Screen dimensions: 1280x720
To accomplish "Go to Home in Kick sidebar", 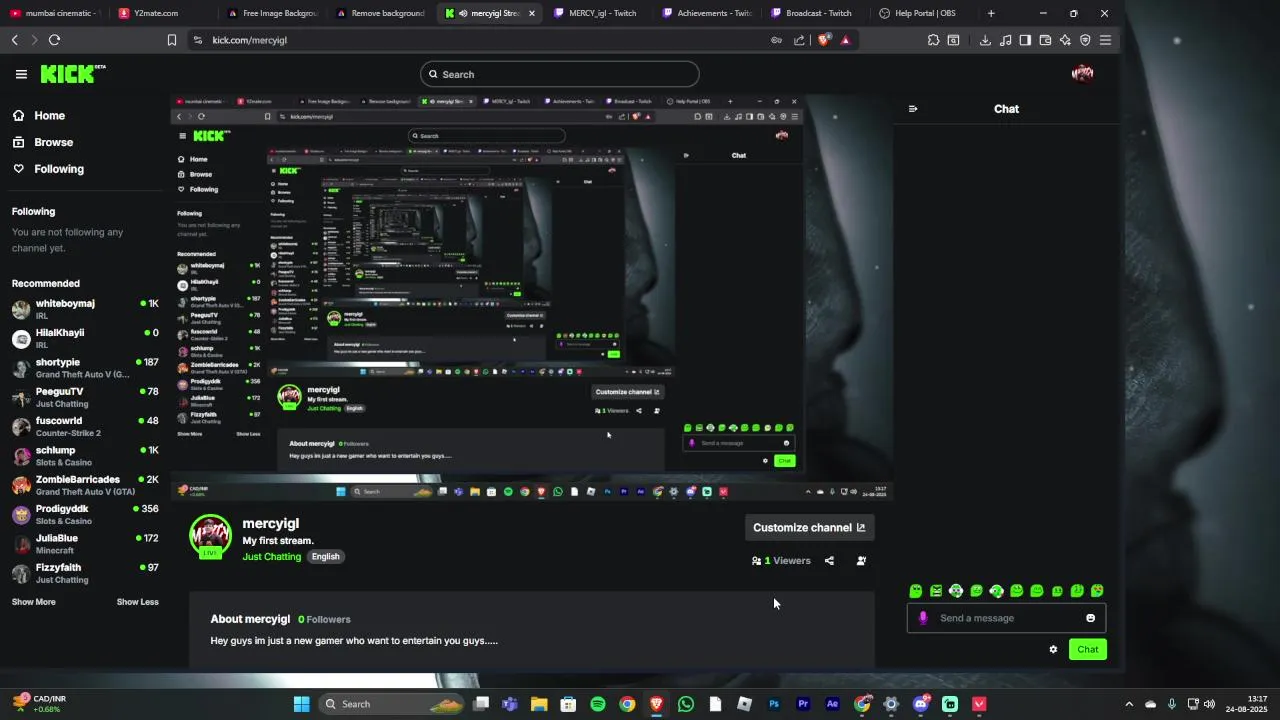I will (49, 116).
